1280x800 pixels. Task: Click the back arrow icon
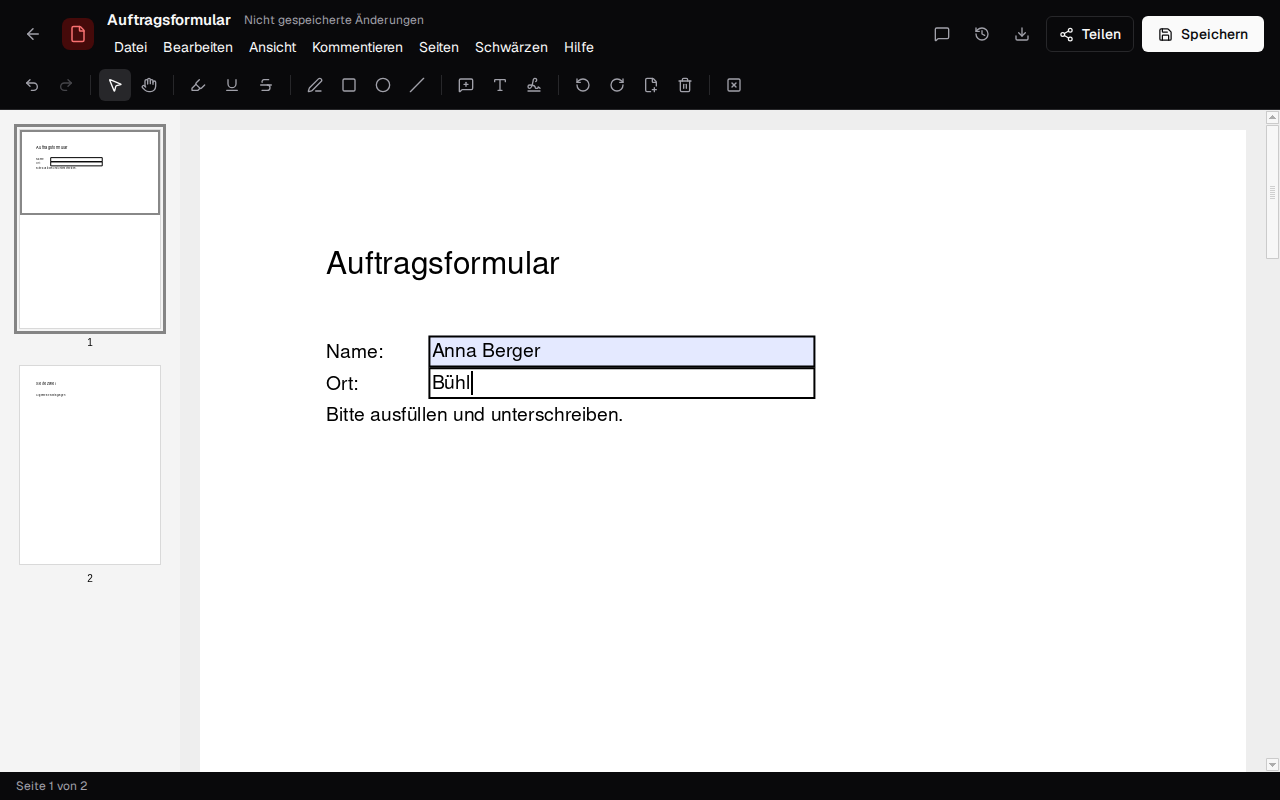33,34
